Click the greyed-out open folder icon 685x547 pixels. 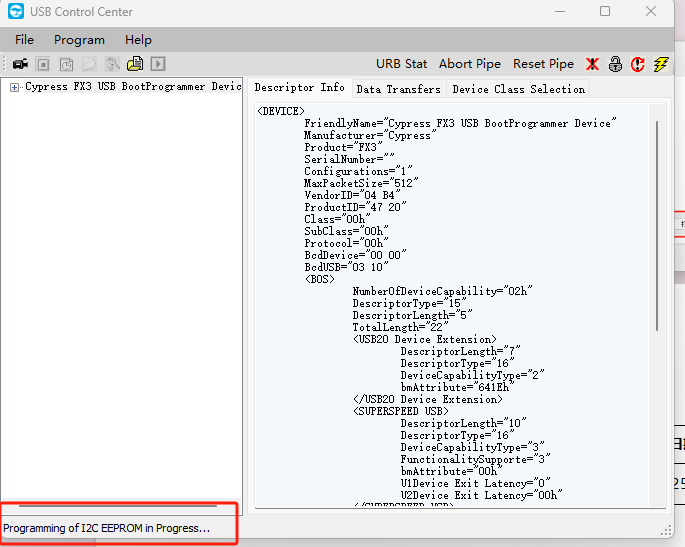89,65
